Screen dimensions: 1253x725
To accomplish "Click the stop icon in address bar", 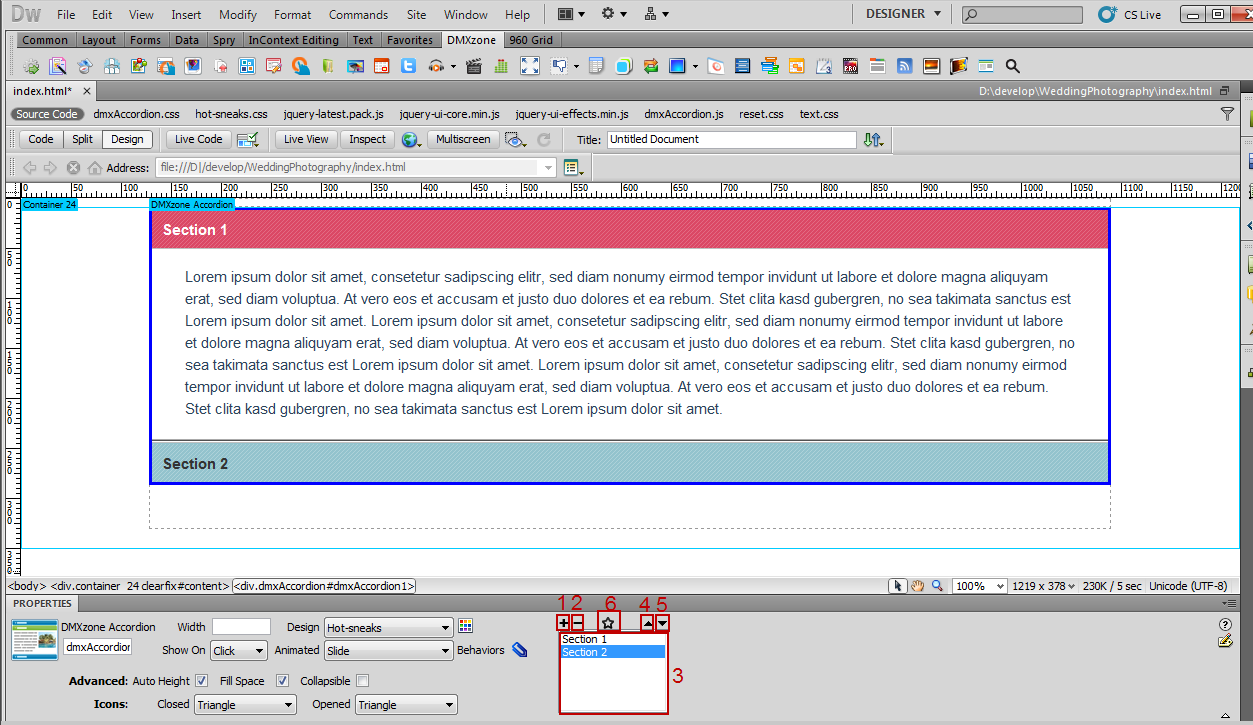I will 73,168.
